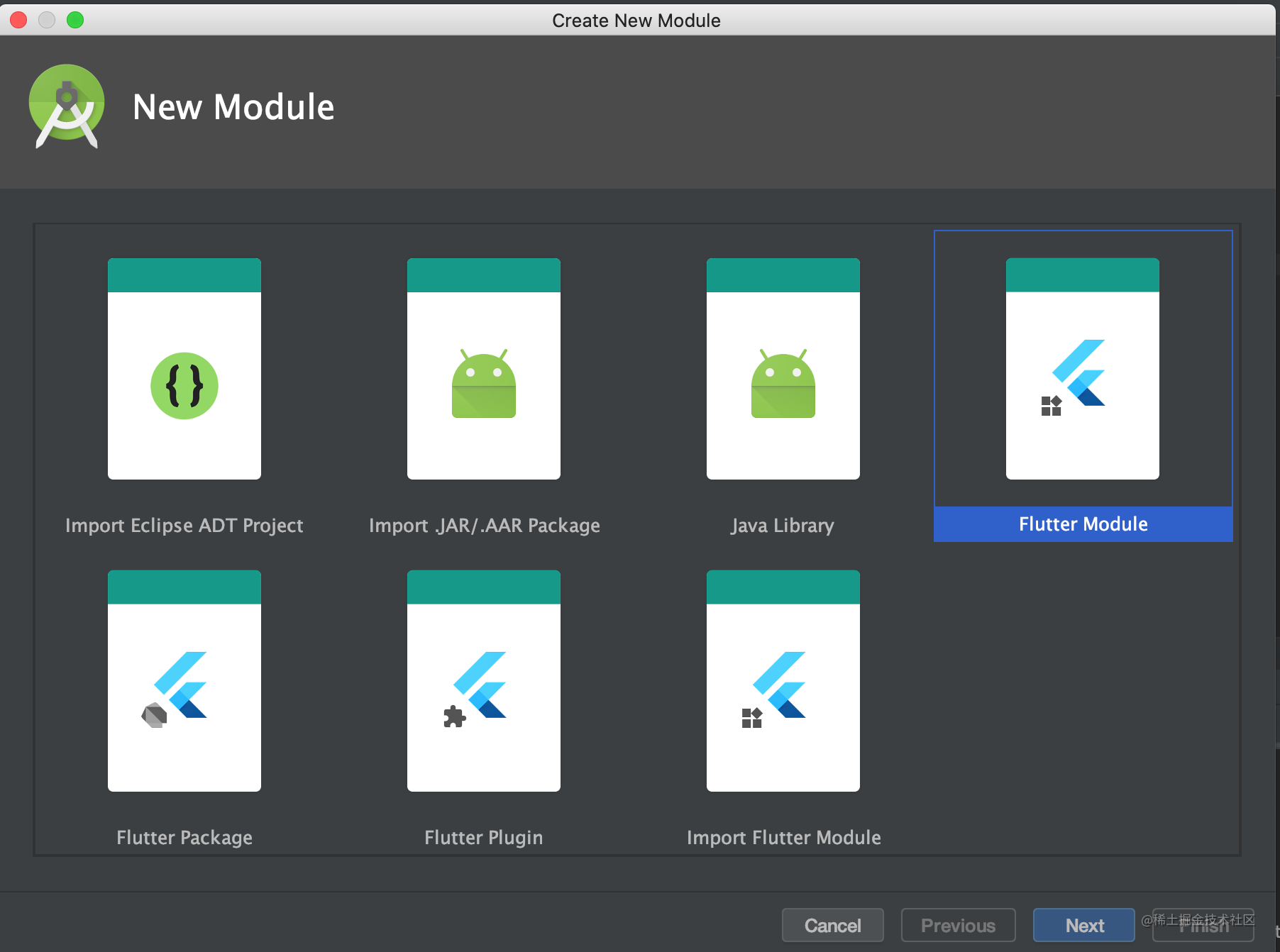Select the Flutter Package card
This screenshot has height=952, width=1280.
click(184, 681)
